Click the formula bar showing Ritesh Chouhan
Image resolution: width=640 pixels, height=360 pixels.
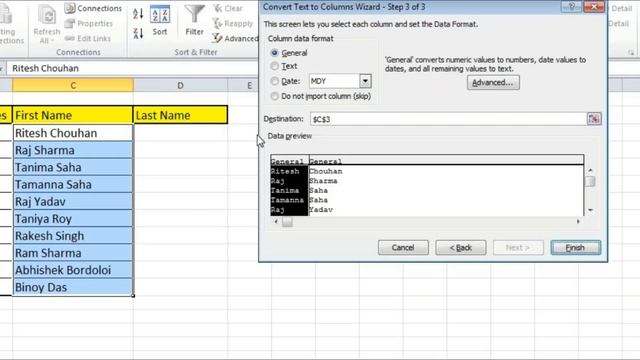133,68
